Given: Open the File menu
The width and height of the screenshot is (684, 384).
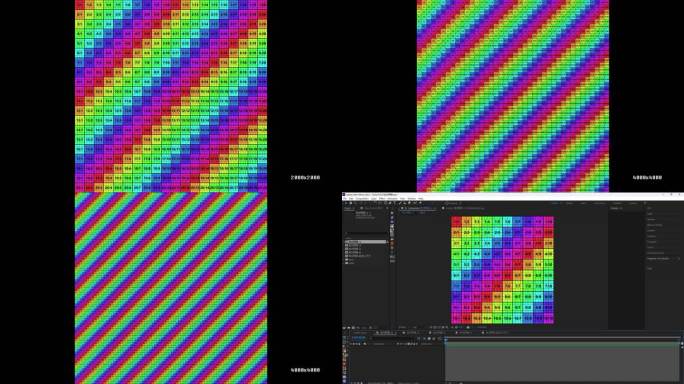Looking at the screenshot, I should coord(345,199).
